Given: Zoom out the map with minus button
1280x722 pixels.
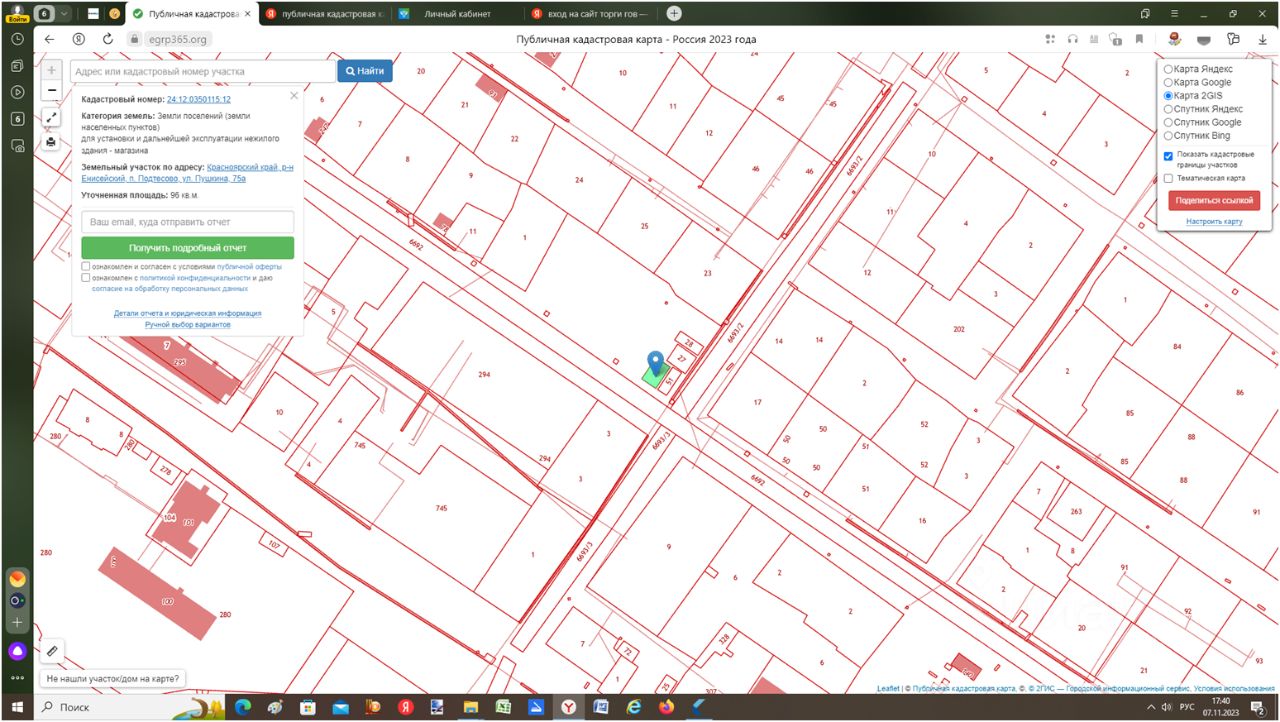Looking at the screenshot, I should (x=52, y=91).
